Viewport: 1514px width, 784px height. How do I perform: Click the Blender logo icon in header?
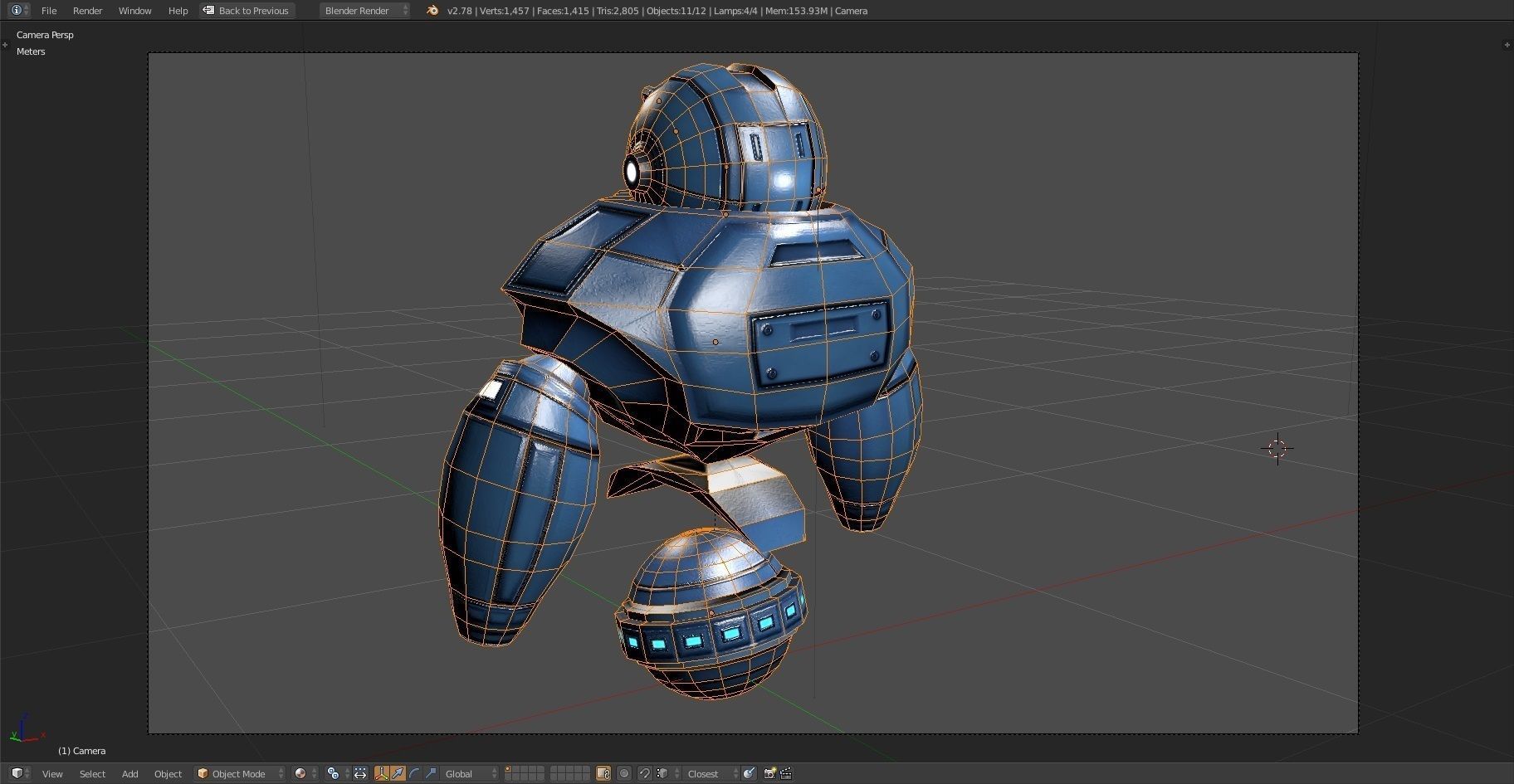(x=432, y=11)
